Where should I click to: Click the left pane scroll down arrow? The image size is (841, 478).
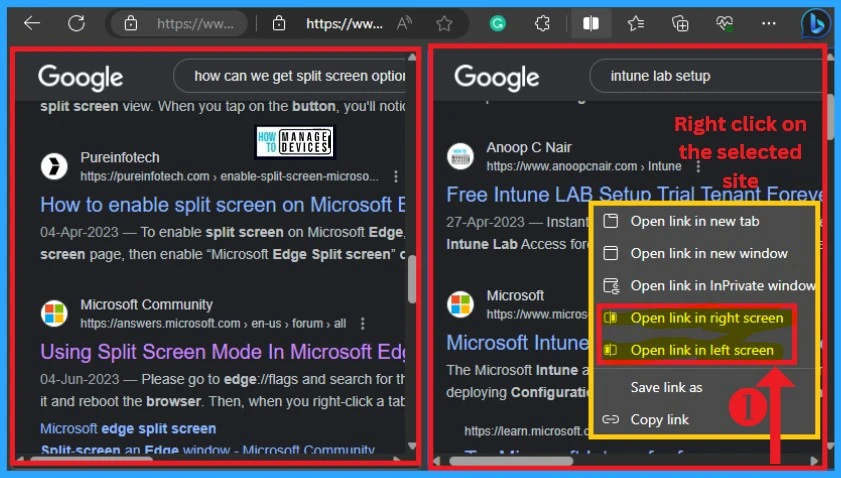click(411, 445)
